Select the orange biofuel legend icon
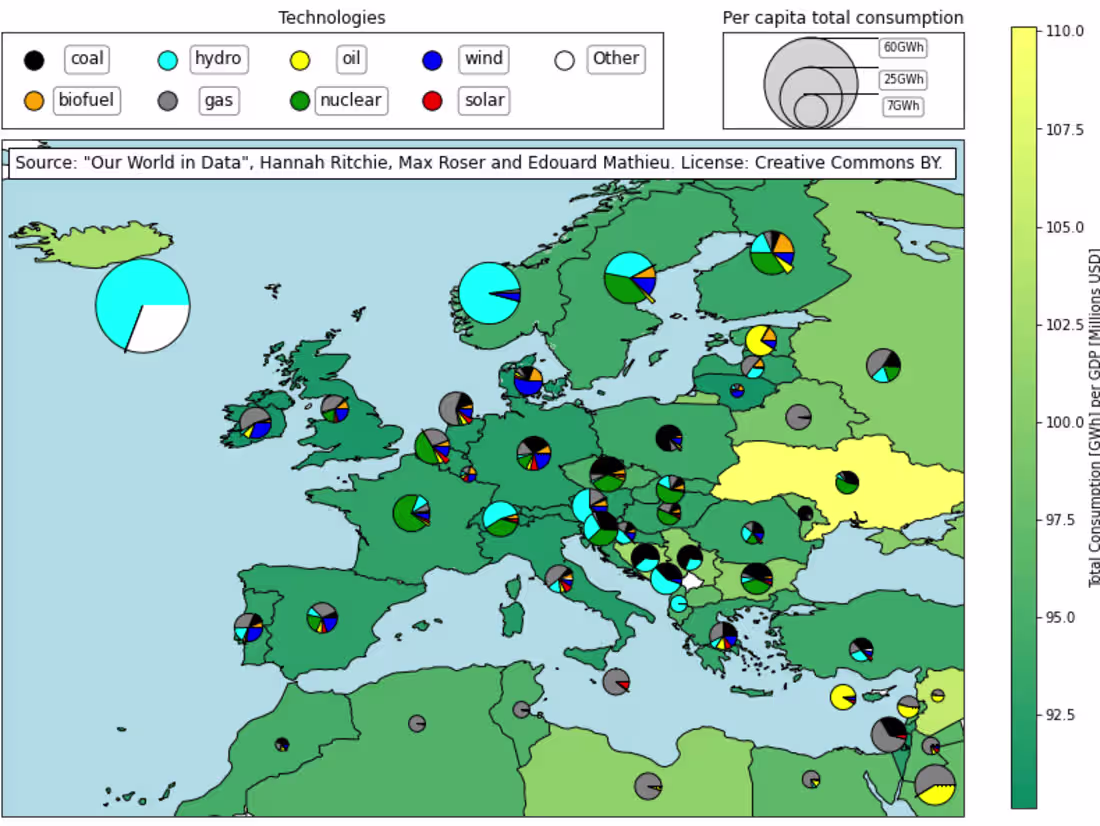This screenshot has width=1100, height=826. tap(35, 100)
